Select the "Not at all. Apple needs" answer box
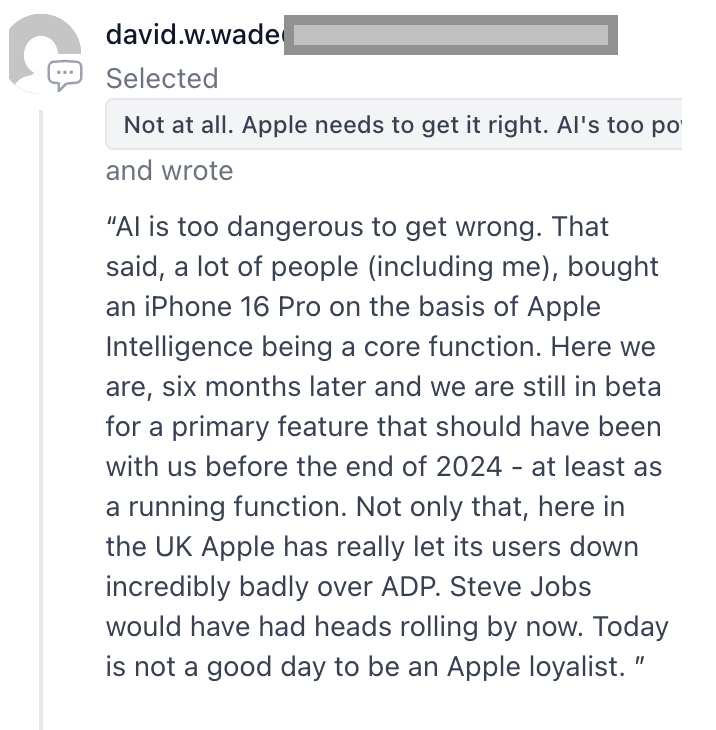 click(394, 125)
